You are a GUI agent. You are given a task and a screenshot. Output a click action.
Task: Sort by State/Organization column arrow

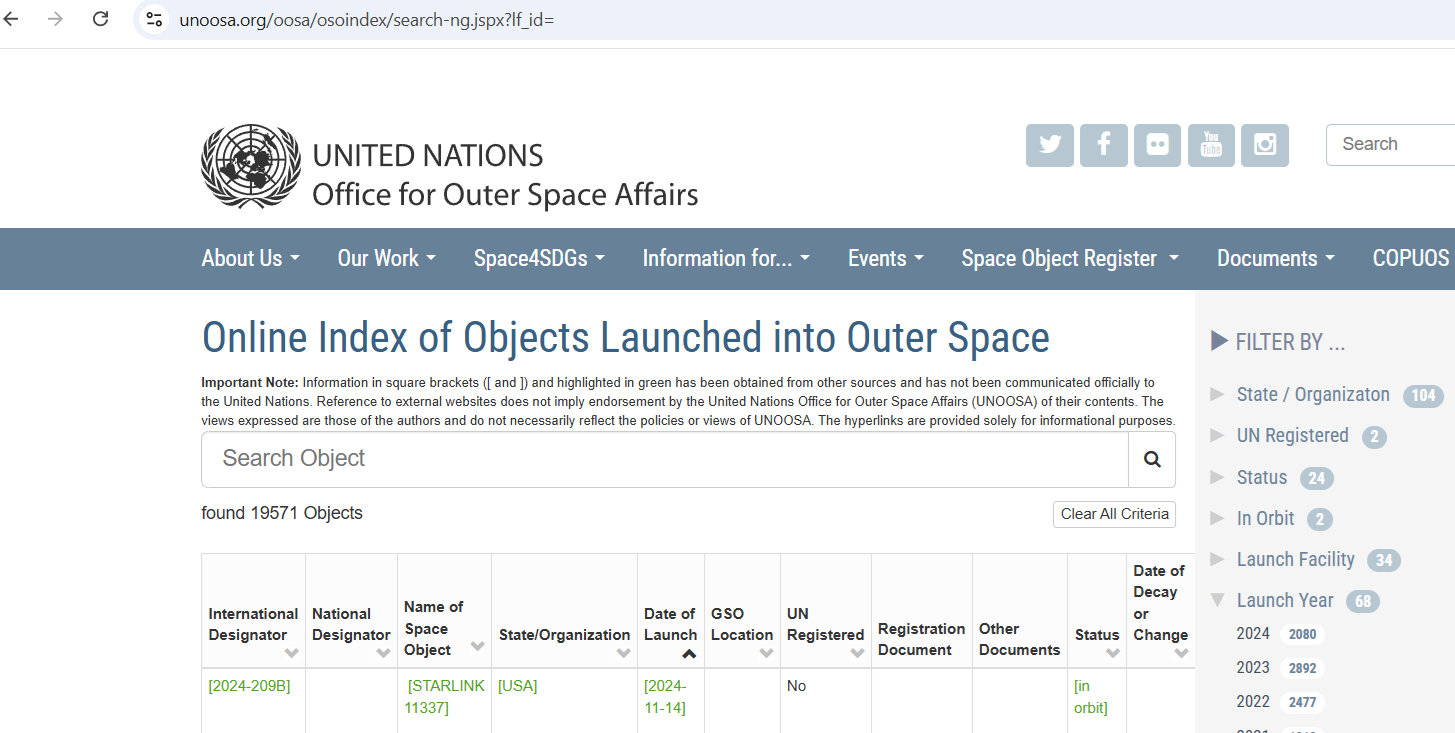coord(624,653)
